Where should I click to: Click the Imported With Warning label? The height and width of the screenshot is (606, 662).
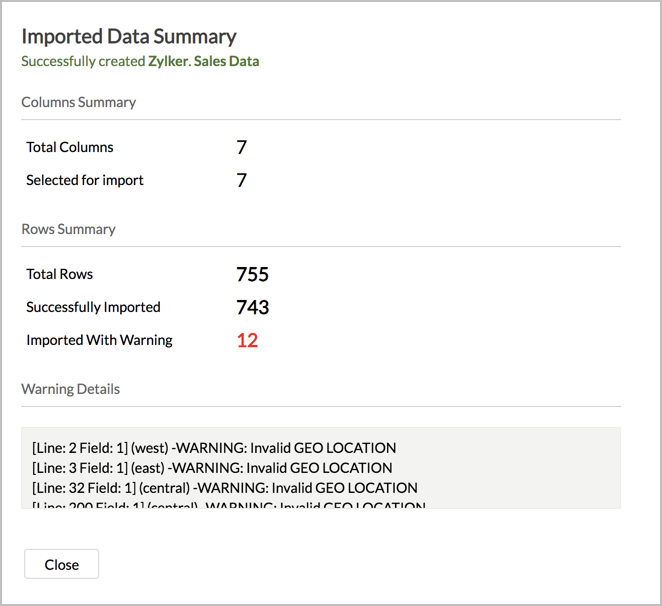point(99,340)
